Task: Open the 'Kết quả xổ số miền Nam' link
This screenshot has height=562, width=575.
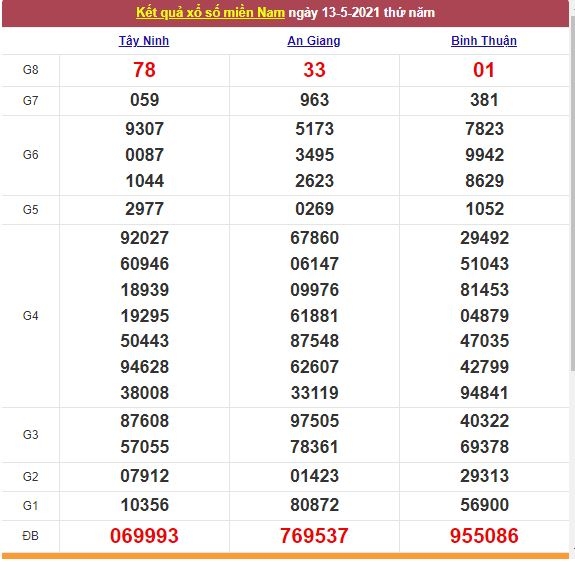Action: 210,13
